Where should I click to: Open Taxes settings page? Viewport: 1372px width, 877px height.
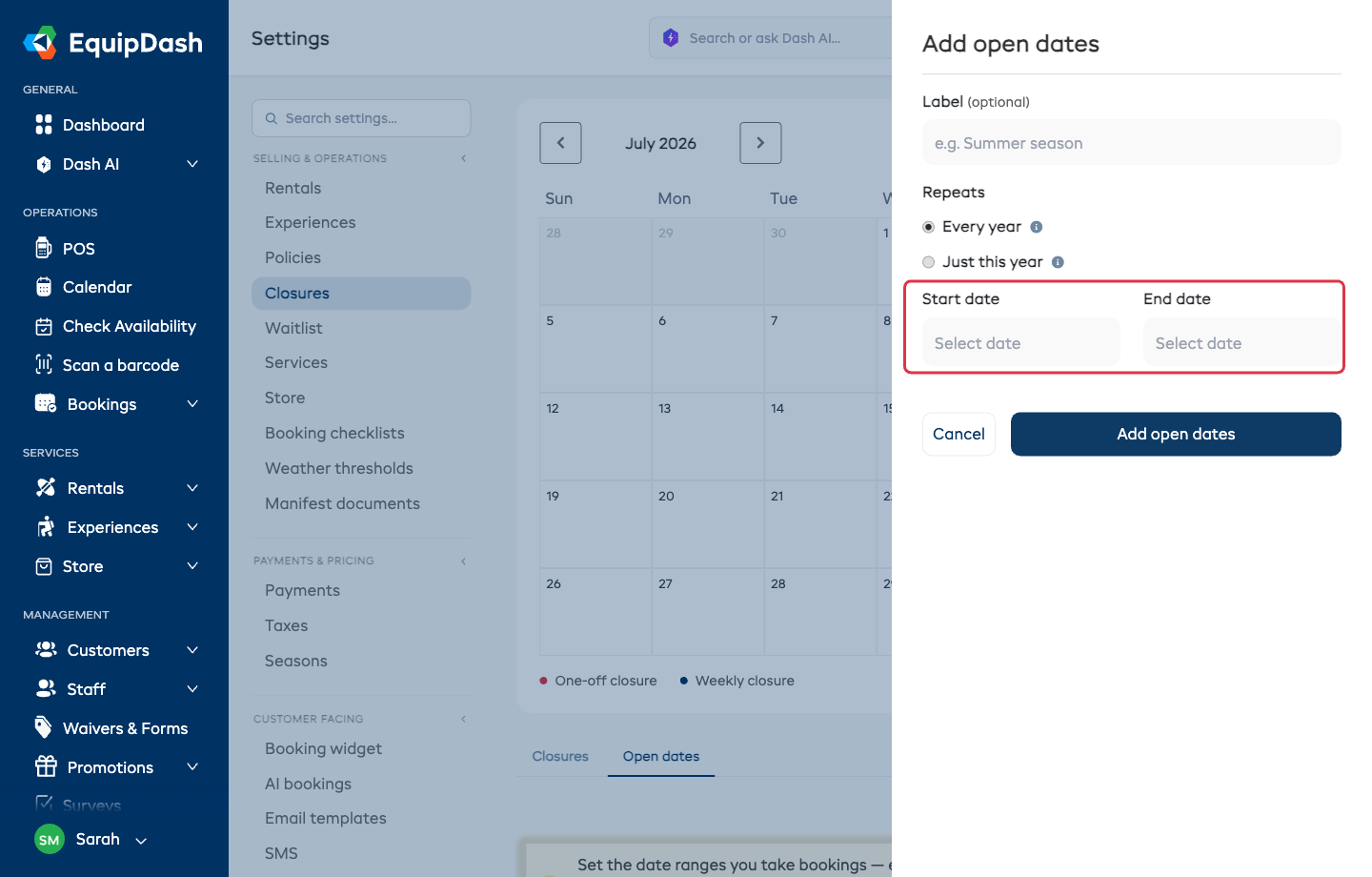coord(286,625)
